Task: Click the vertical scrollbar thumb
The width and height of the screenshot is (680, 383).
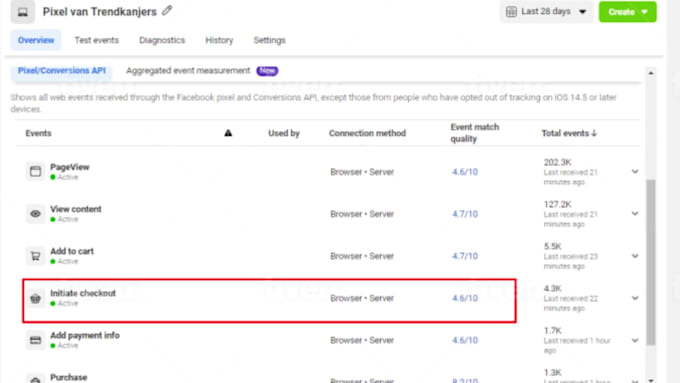Action: (651, 262)
